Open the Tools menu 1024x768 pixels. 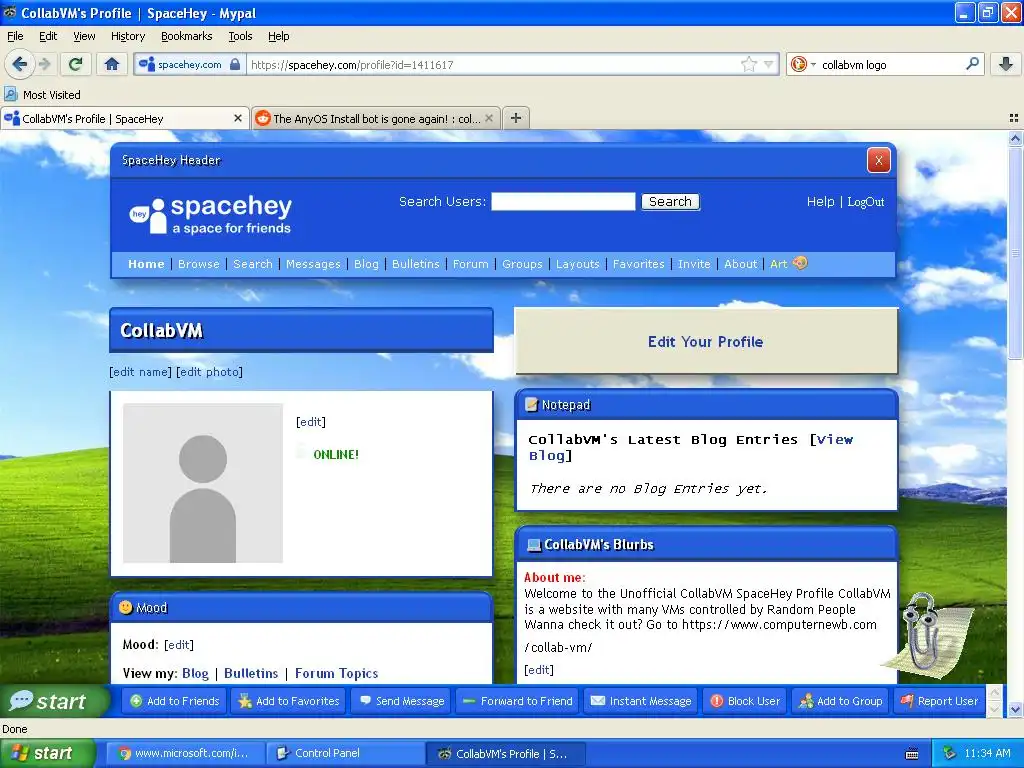[240, 36]
